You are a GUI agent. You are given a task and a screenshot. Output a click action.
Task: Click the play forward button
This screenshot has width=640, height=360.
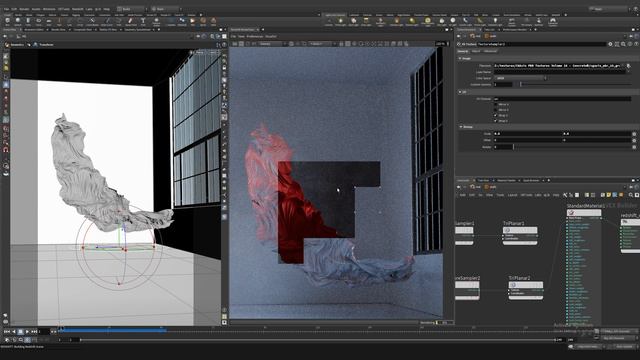pyautogui.click(x=27, y=331)
